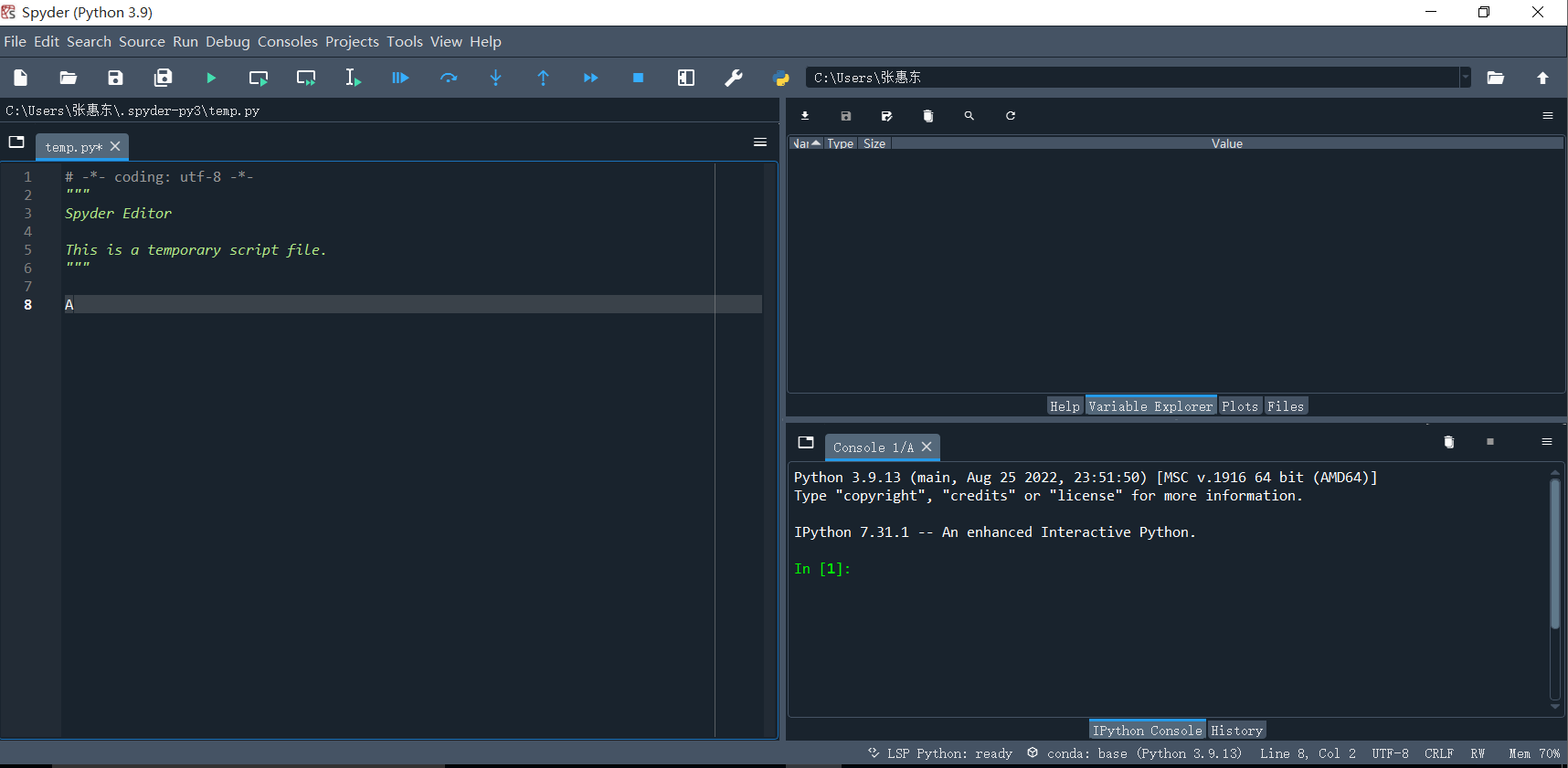Screen dimensions: 1568x768
Task: Run current cell and advance
Action: pyautogui.click(x=306, y=78)
